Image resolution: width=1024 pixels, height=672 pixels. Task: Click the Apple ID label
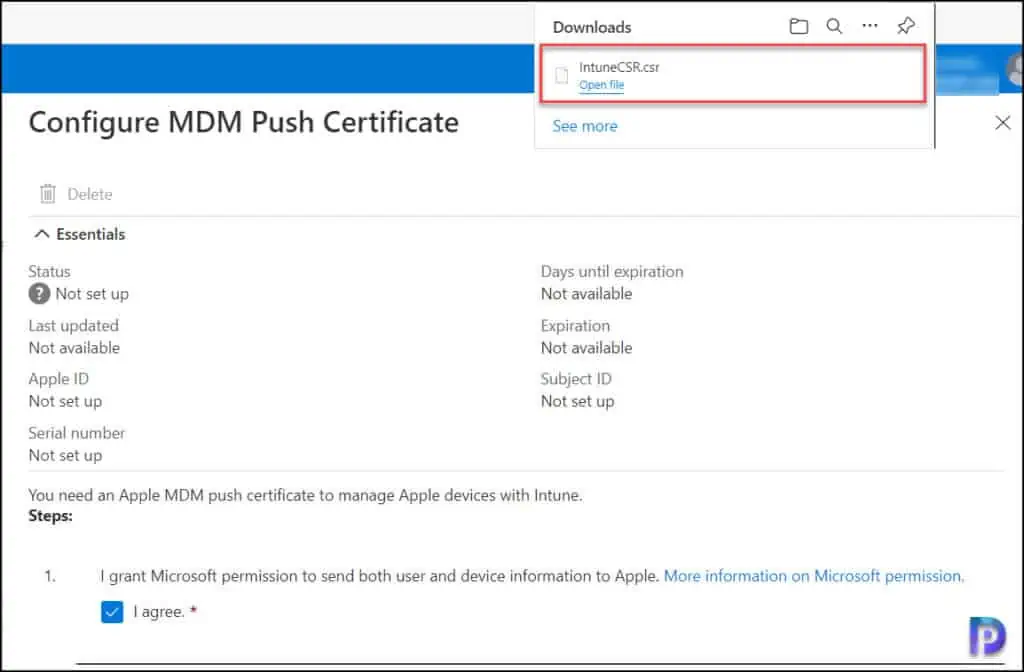[x=59, y=379]
